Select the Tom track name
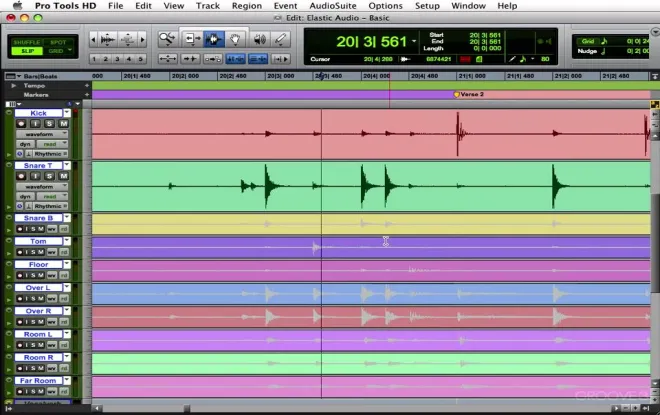Viewport: 660px width, 415px height. [38, 241]
